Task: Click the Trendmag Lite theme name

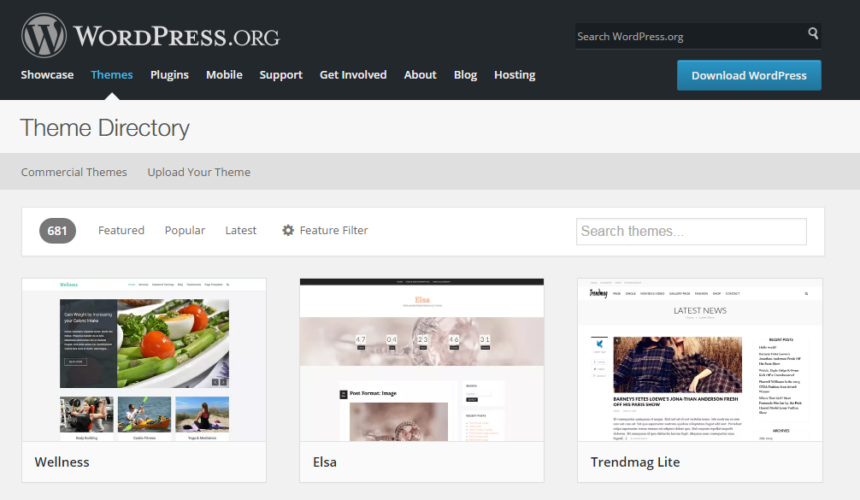Action: click(x=635, y=462)
